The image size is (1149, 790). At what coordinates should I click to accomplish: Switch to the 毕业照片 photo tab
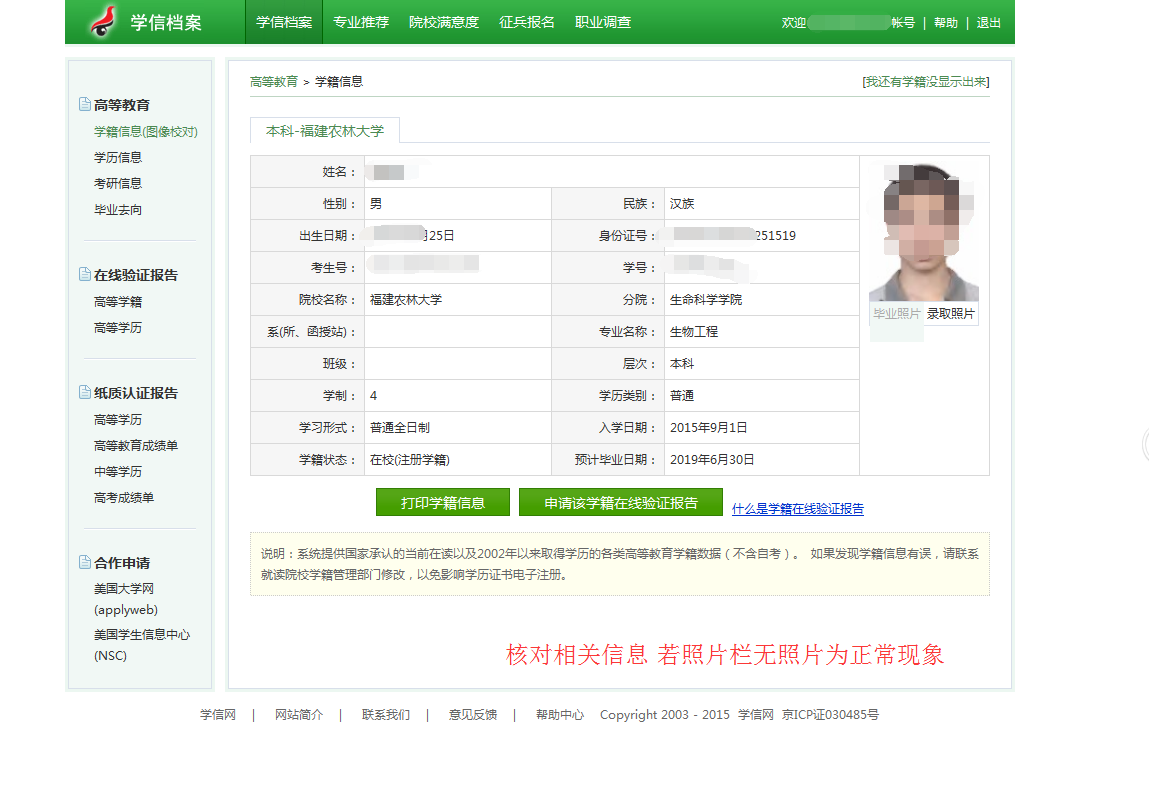[896, 314]
